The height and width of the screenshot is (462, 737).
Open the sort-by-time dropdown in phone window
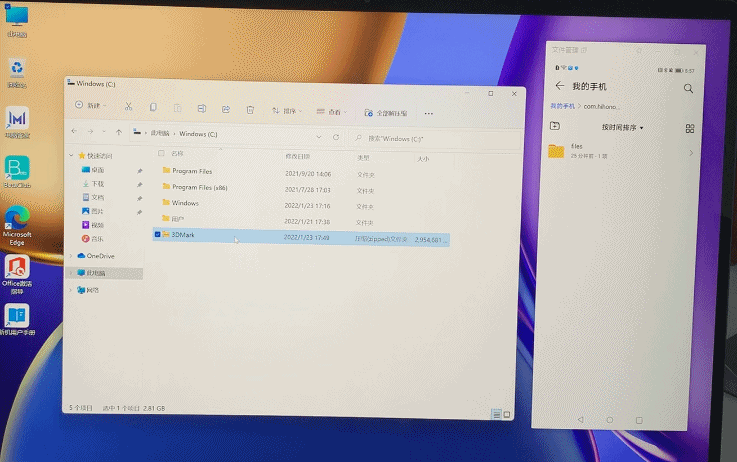coord(622,127)
